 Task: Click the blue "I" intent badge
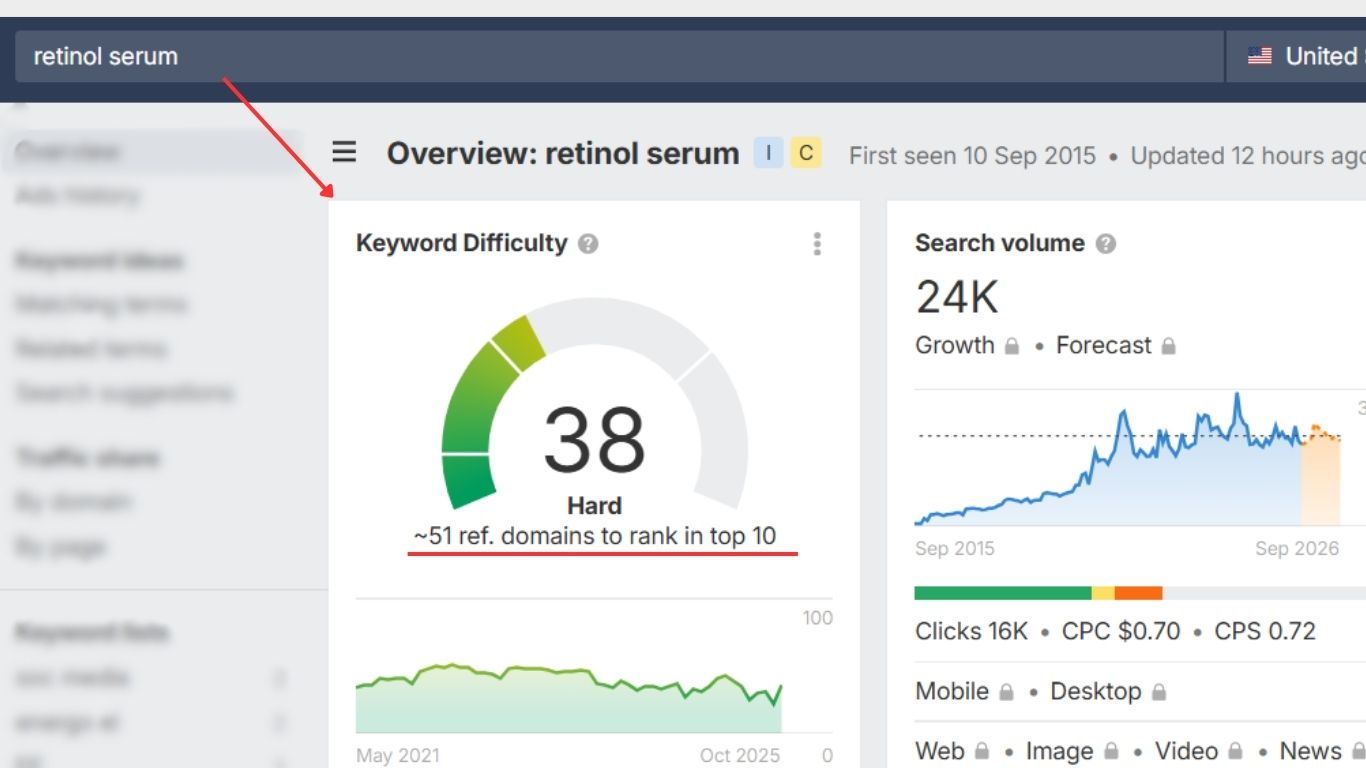coord(768,153)
